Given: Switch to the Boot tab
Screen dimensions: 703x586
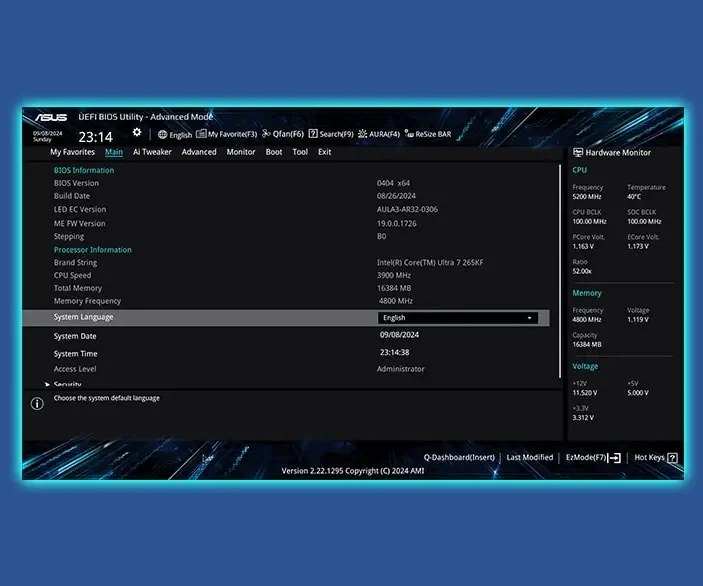Looking at the screenshot, I should pyautogui.click(x=274, y=152).
